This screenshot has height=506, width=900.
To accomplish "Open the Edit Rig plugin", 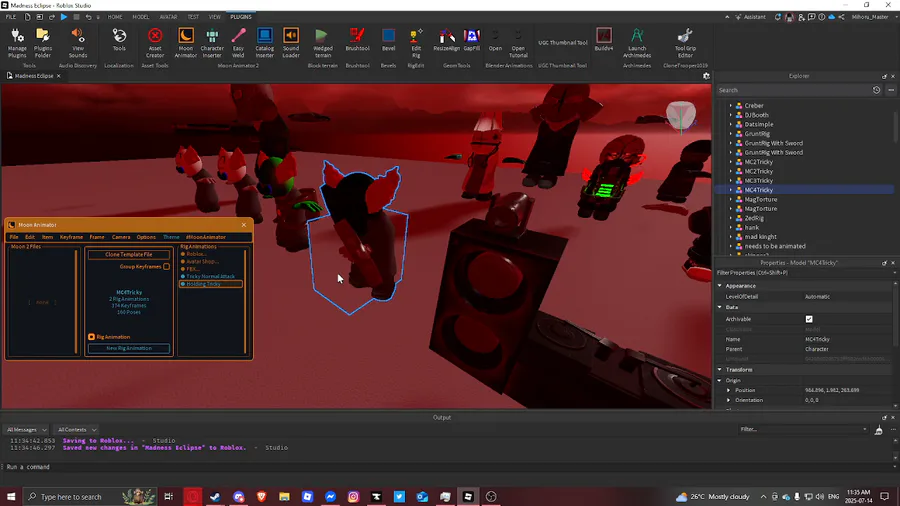I will tap(416, 43).
